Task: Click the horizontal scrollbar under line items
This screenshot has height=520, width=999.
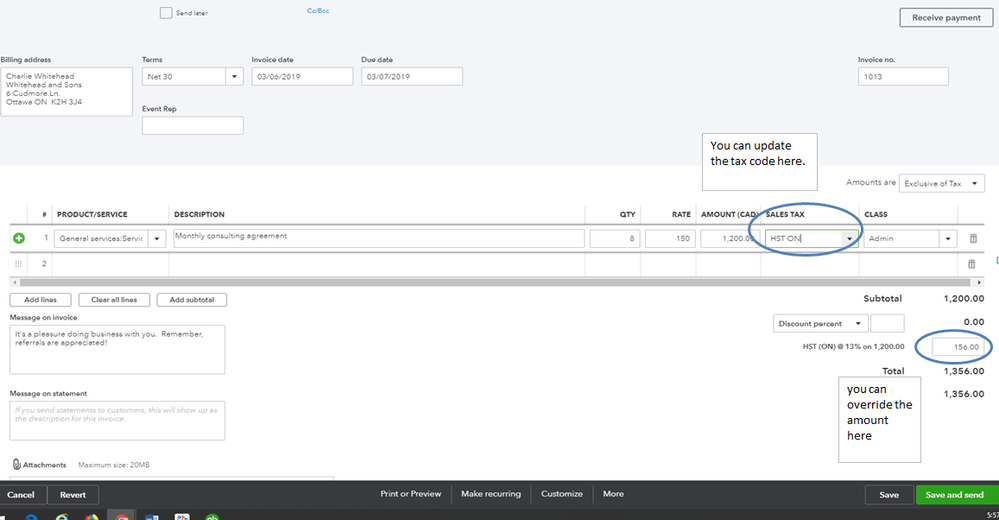Action: click(495, 282)
